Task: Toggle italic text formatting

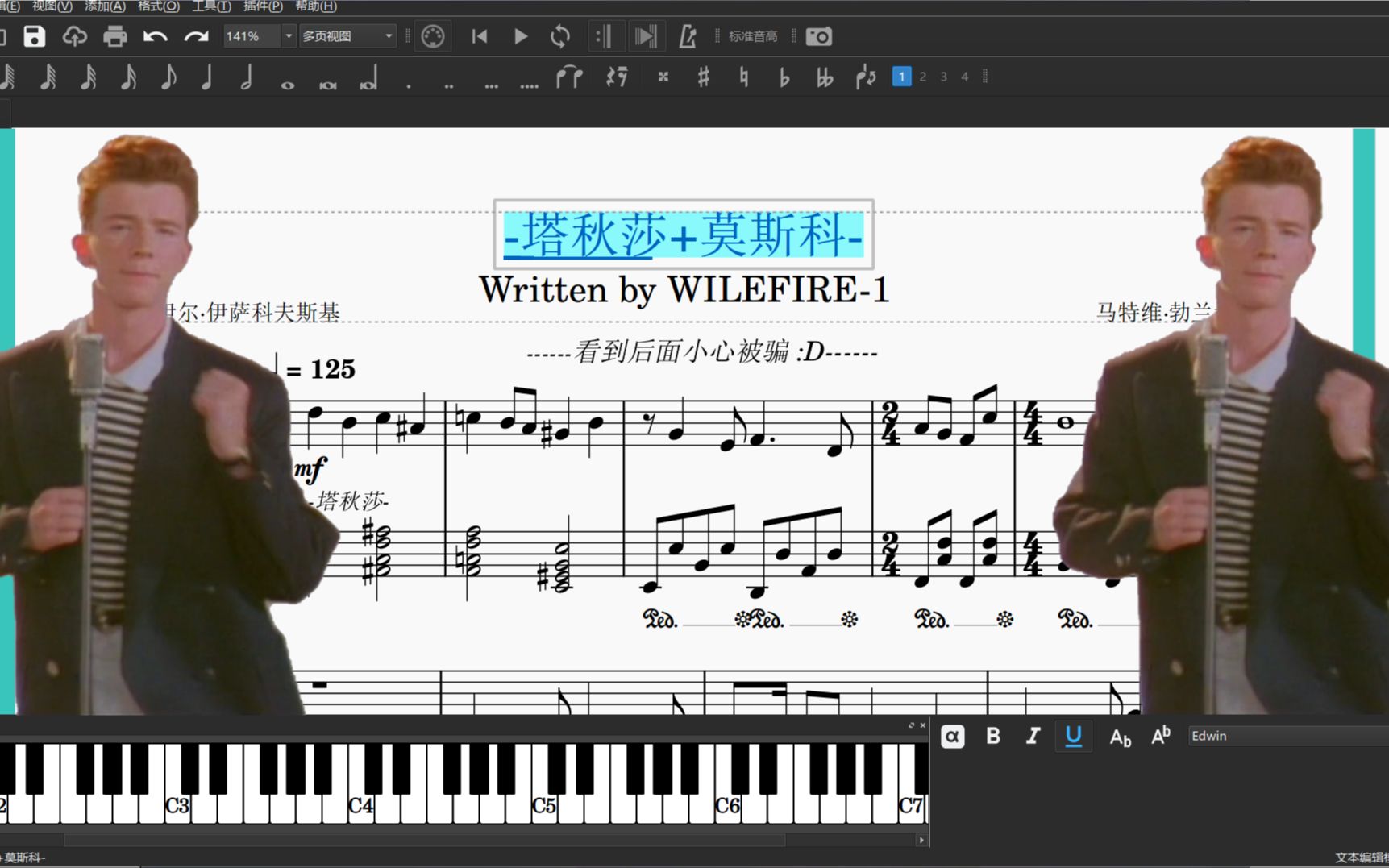Action: tap(1033, 736)
